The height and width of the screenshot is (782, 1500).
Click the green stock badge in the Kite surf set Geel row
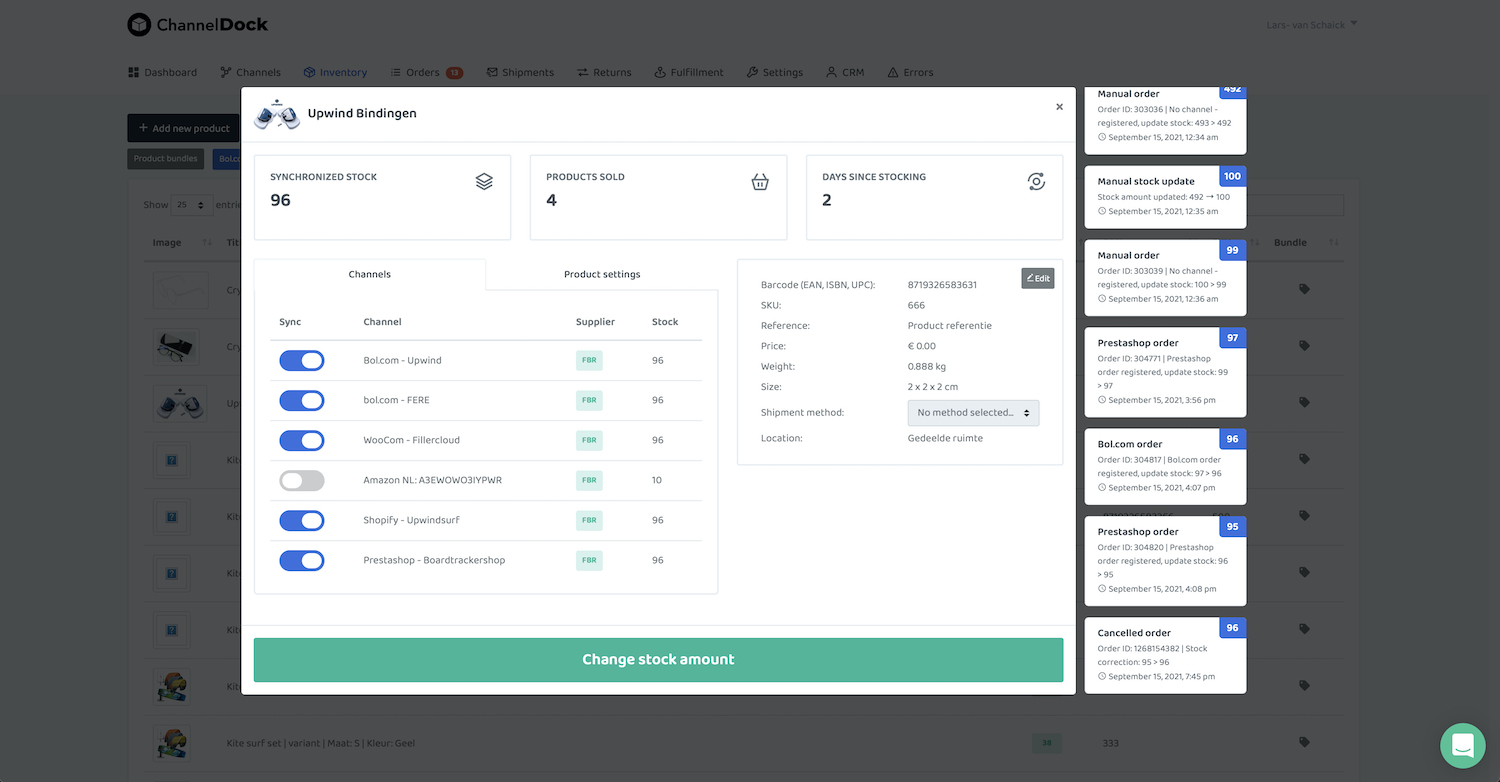pos(1047,743)
